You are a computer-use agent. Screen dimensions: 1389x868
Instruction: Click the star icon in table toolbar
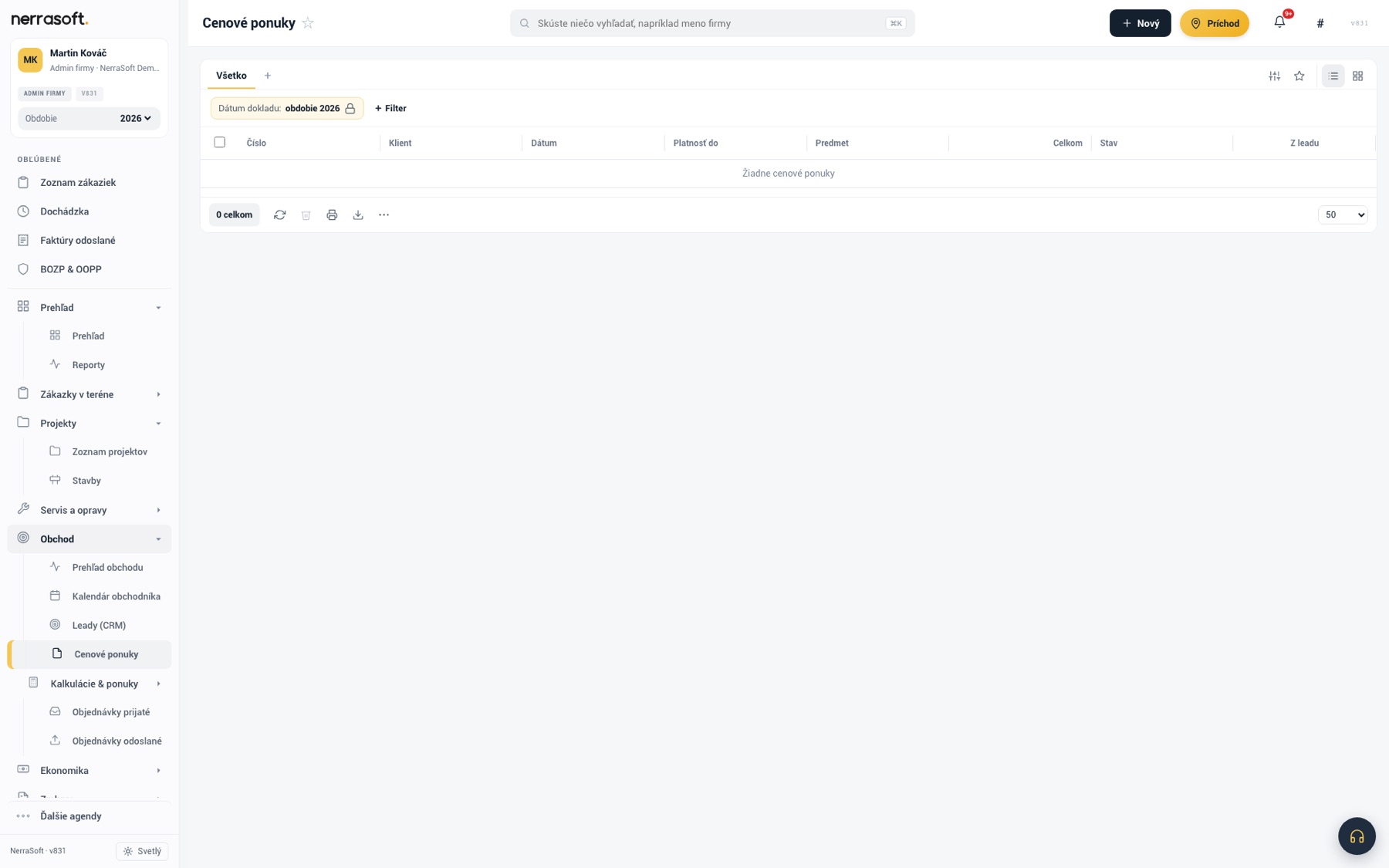click(x=1299, y=76)
